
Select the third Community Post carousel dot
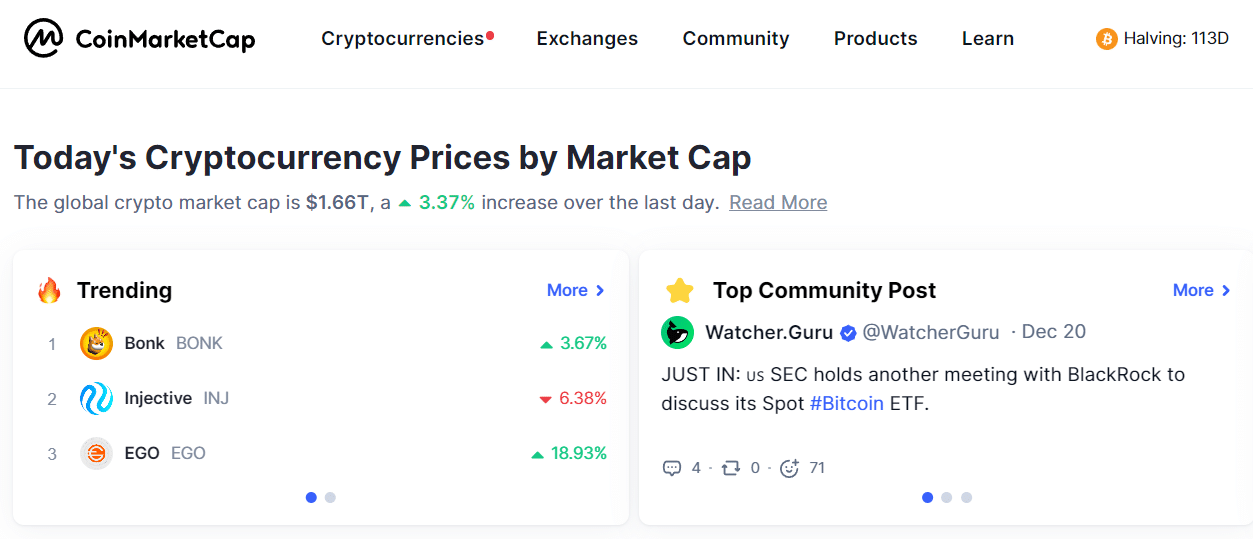point(966,497)
